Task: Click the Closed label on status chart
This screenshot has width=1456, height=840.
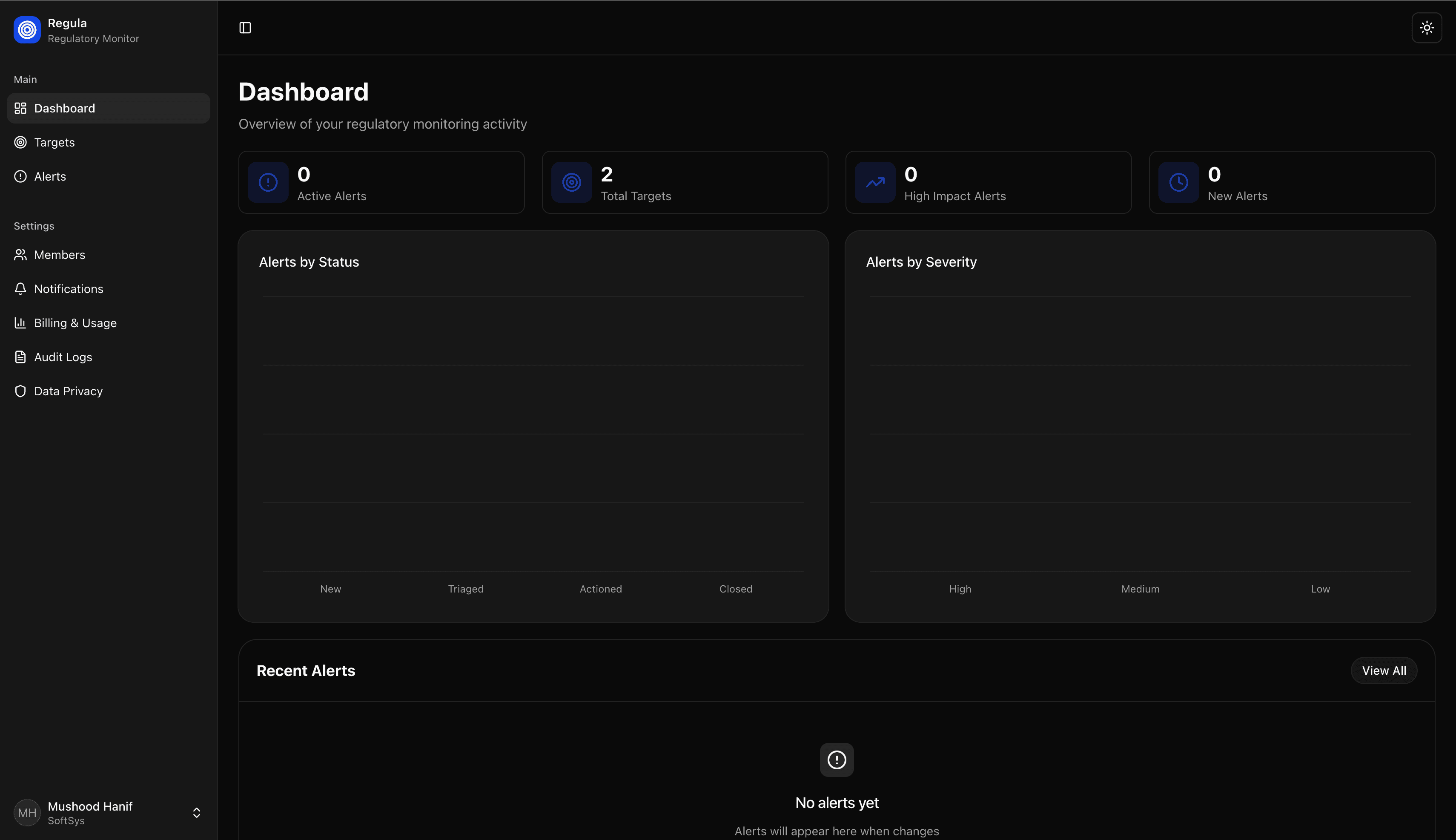Action: 735,589
